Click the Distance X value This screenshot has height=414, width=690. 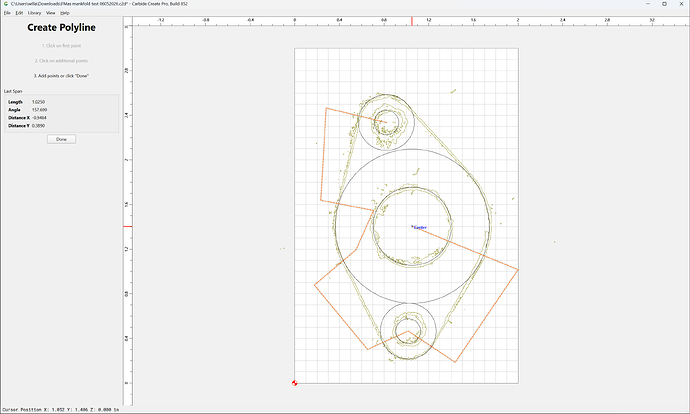[39, 117]
